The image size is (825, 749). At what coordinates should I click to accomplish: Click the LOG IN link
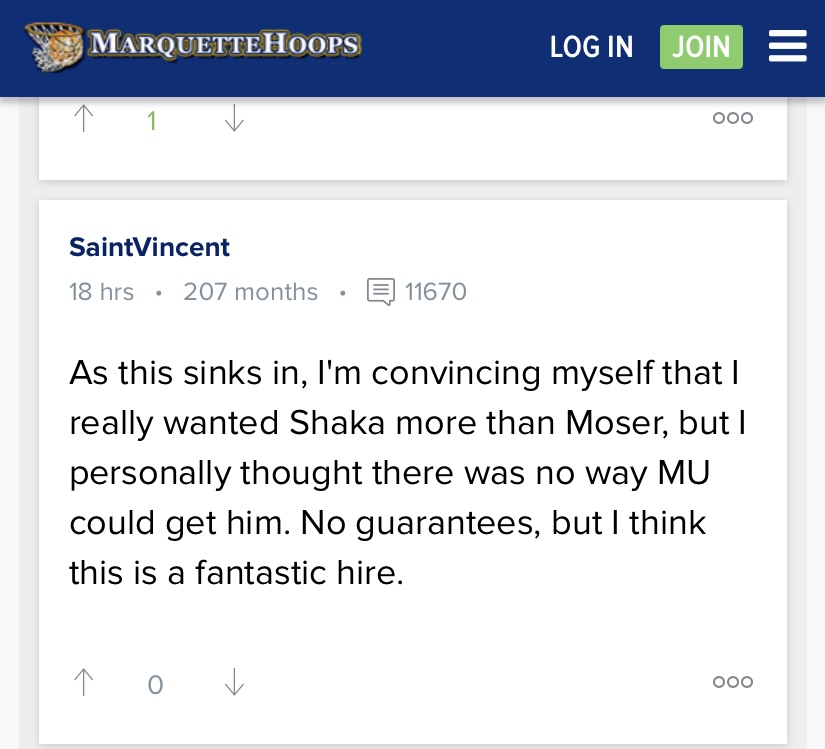coord(591,47)
